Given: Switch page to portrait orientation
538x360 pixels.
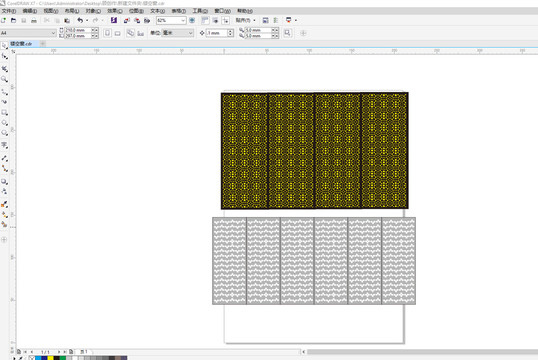Looking at the screenshot, I should (107, 33).
